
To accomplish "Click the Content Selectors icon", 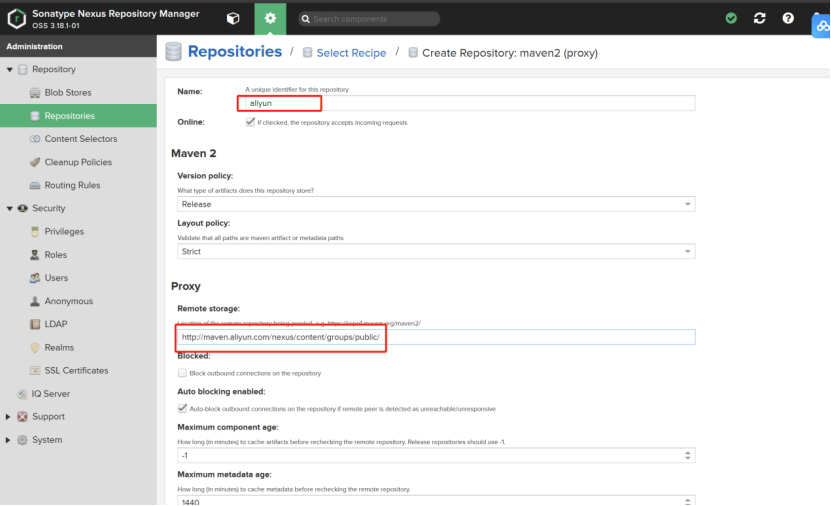I will (35, 139).
